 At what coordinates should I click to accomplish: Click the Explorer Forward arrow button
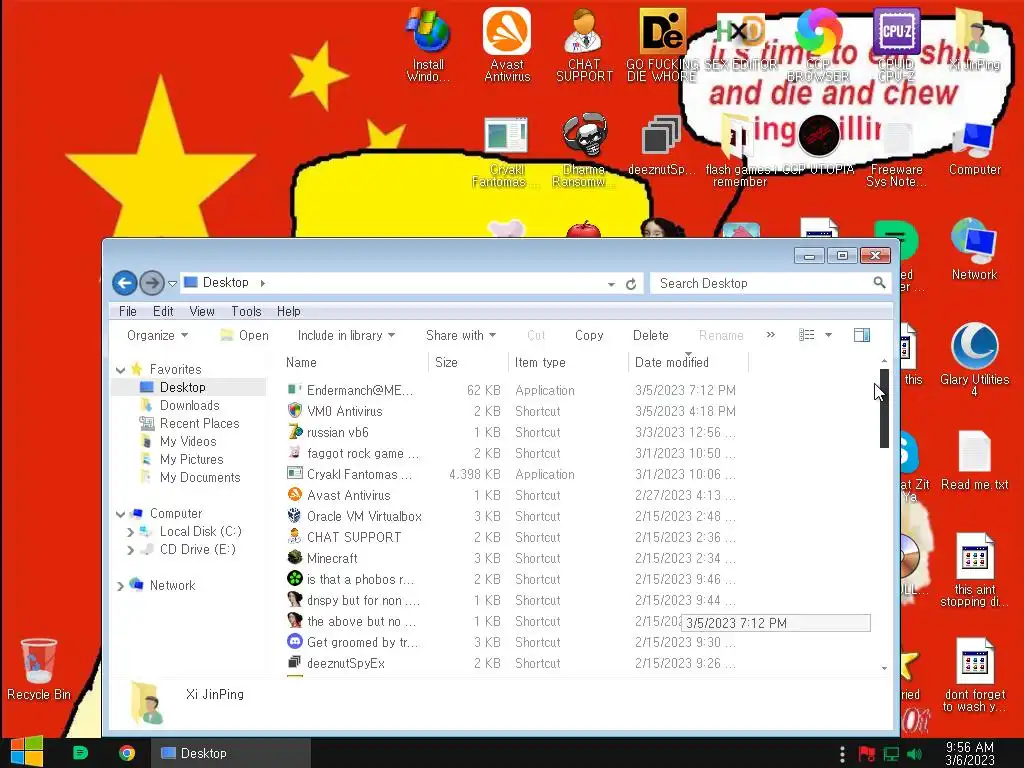point(152,283)
